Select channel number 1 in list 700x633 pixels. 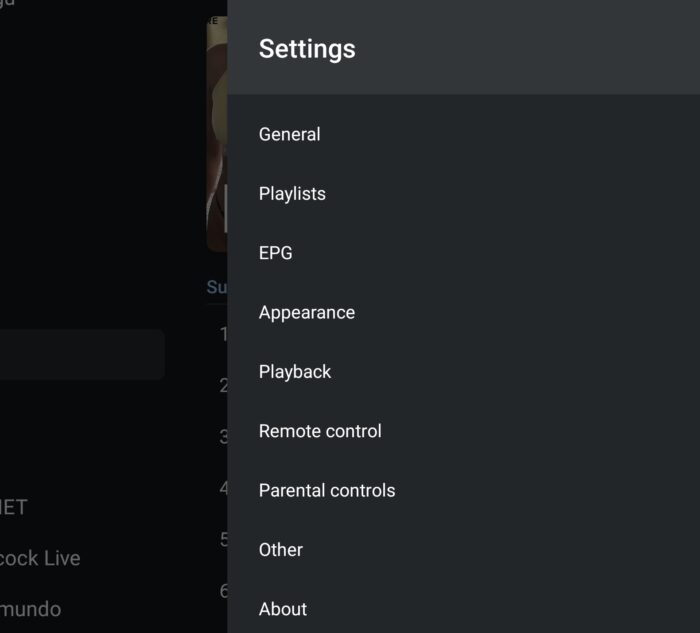pos(222,334)
